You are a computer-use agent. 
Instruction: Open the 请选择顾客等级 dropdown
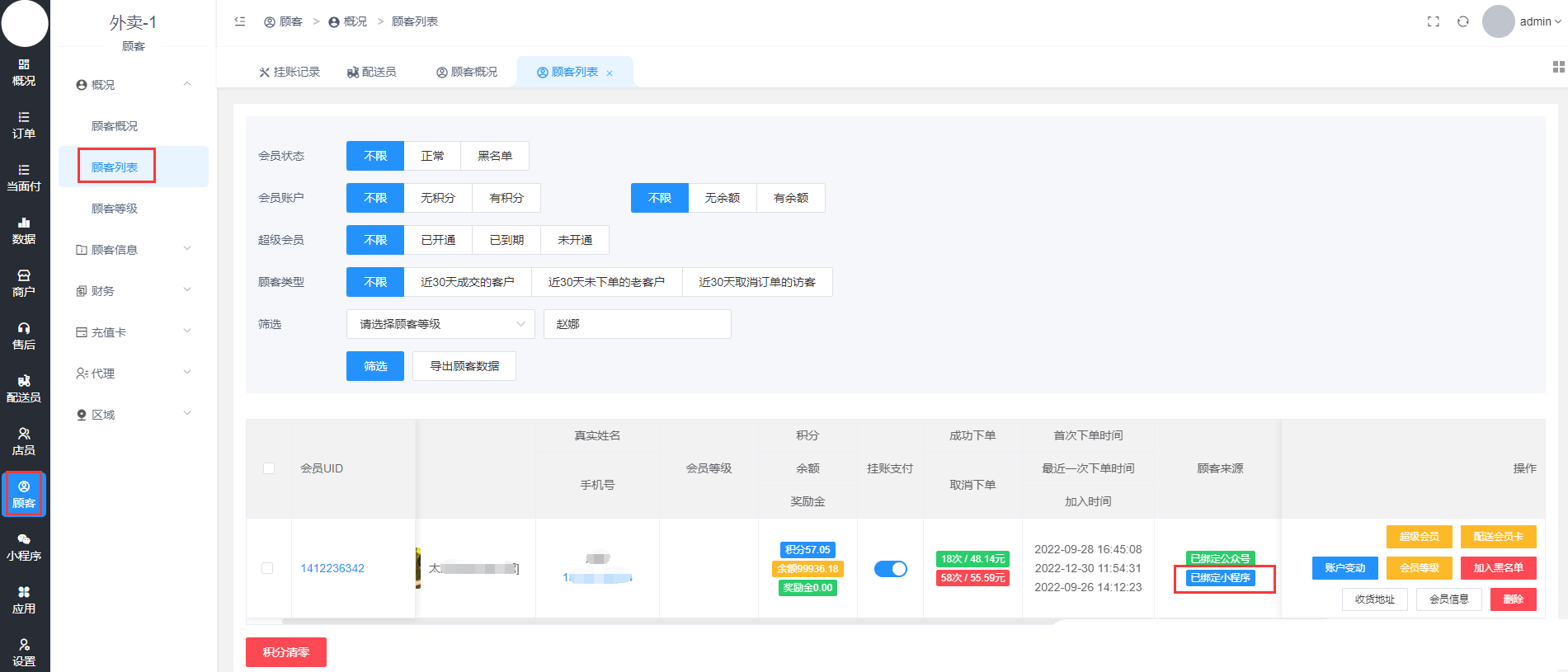point(440,324)
